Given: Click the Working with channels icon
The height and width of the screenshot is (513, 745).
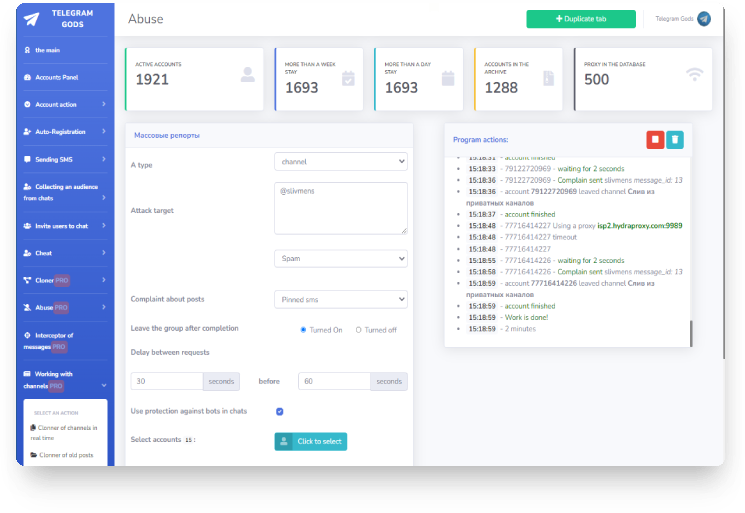Looking at the screenshot, I should (27, 374).
